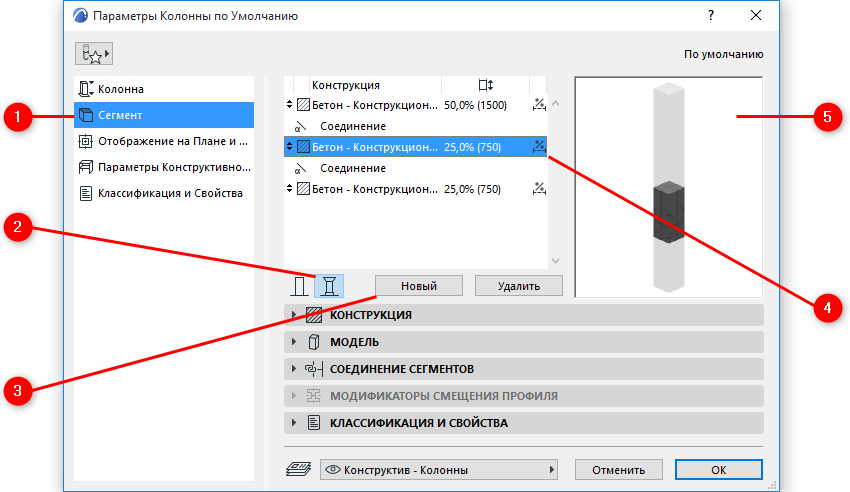850x492 pixels.
Task: Toggle proportional length icon for 50,0% row
Action: tap(539, 105)
